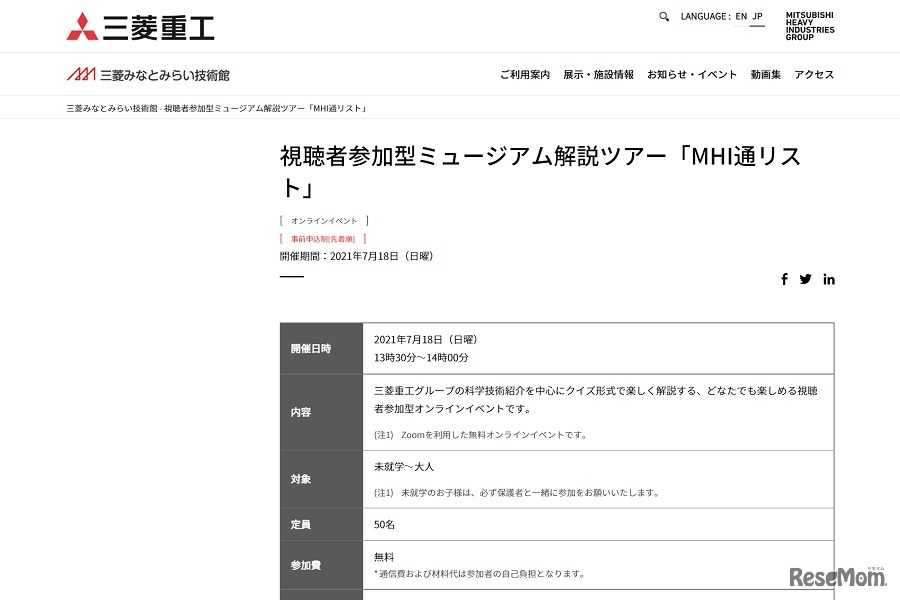This screenshot has height=600, width=900.
Task: Click the 三菱重工グループの科学技術紹介 description text
Action: click(x=596, y=400)
